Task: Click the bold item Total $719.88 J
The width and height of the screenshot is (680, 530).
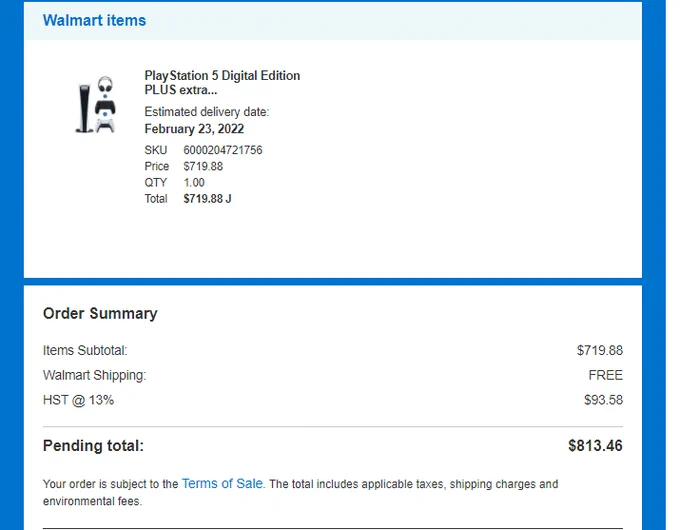Action: point(207,199)
